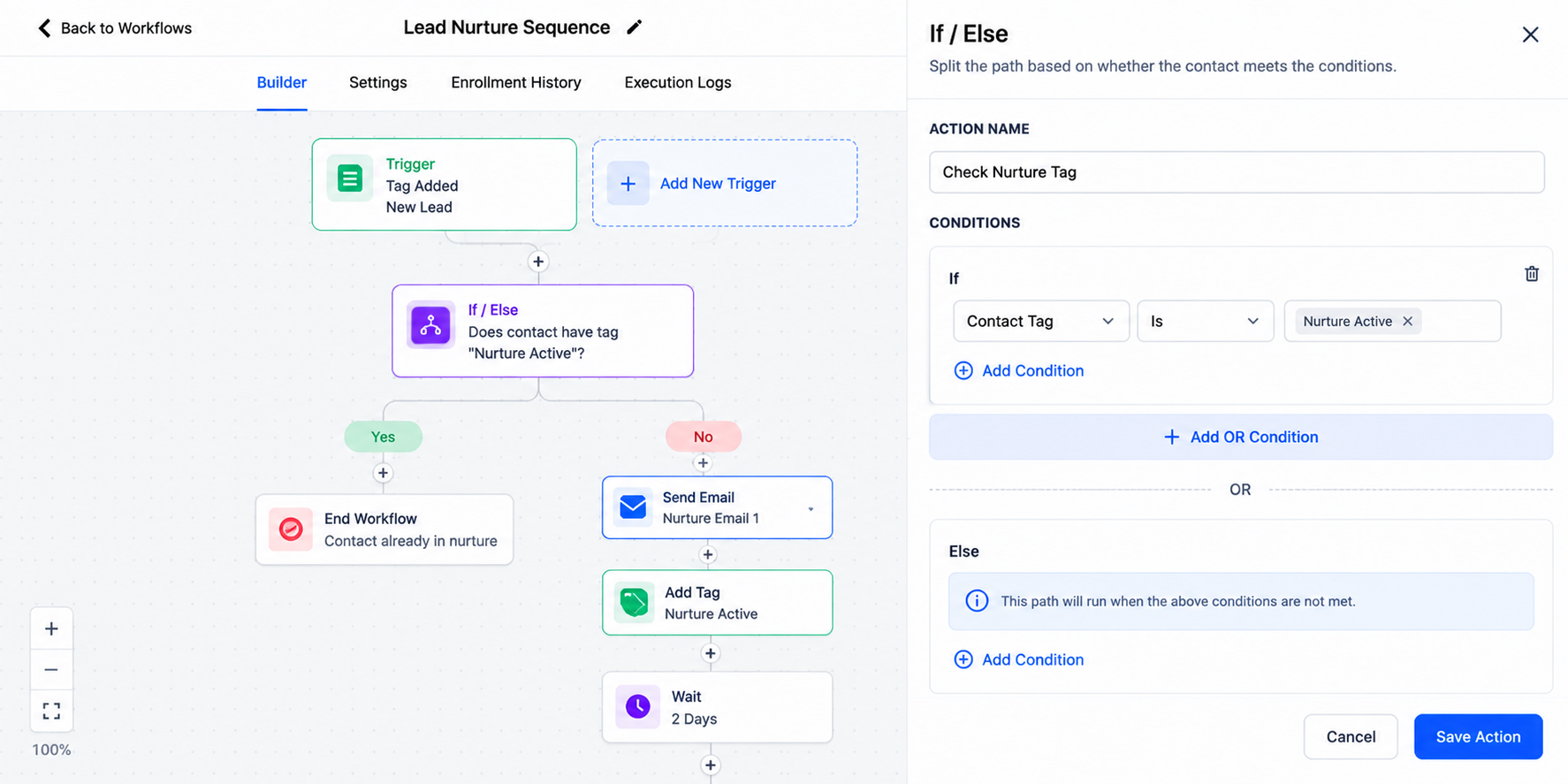The height and width of the screenshot is (784, 1568).
Task: Click the Save Action button
Action: (1478, 736)
